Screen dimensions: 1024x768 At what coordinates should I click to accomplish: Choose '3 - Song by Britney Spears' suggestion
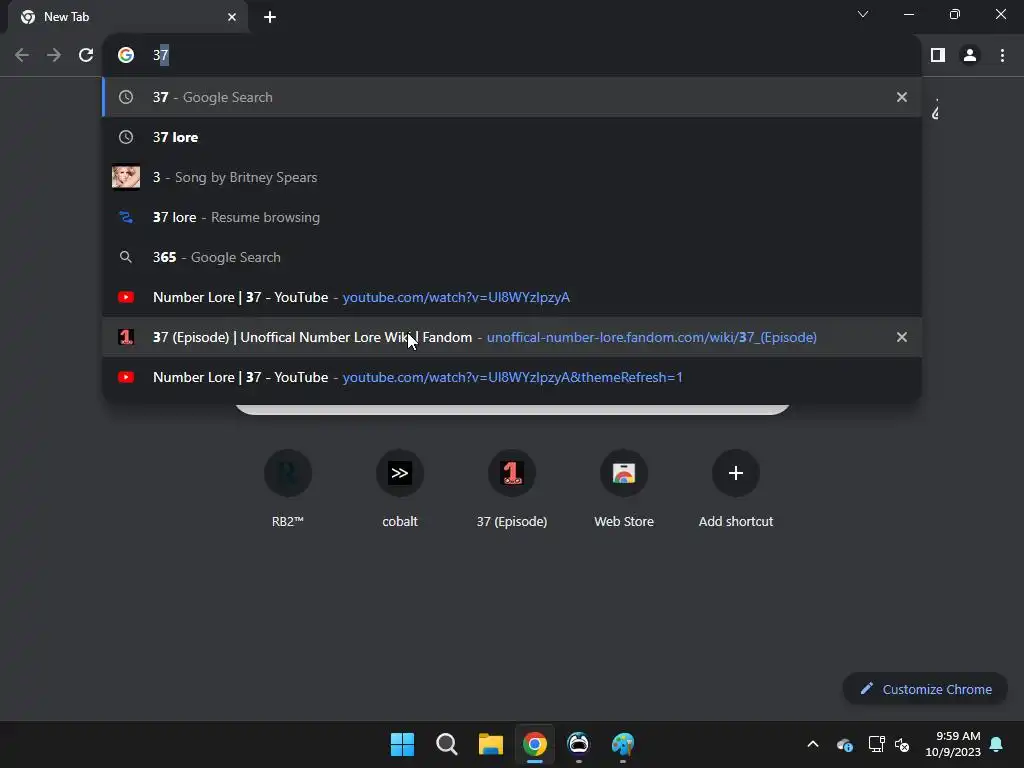click(511, 177)
